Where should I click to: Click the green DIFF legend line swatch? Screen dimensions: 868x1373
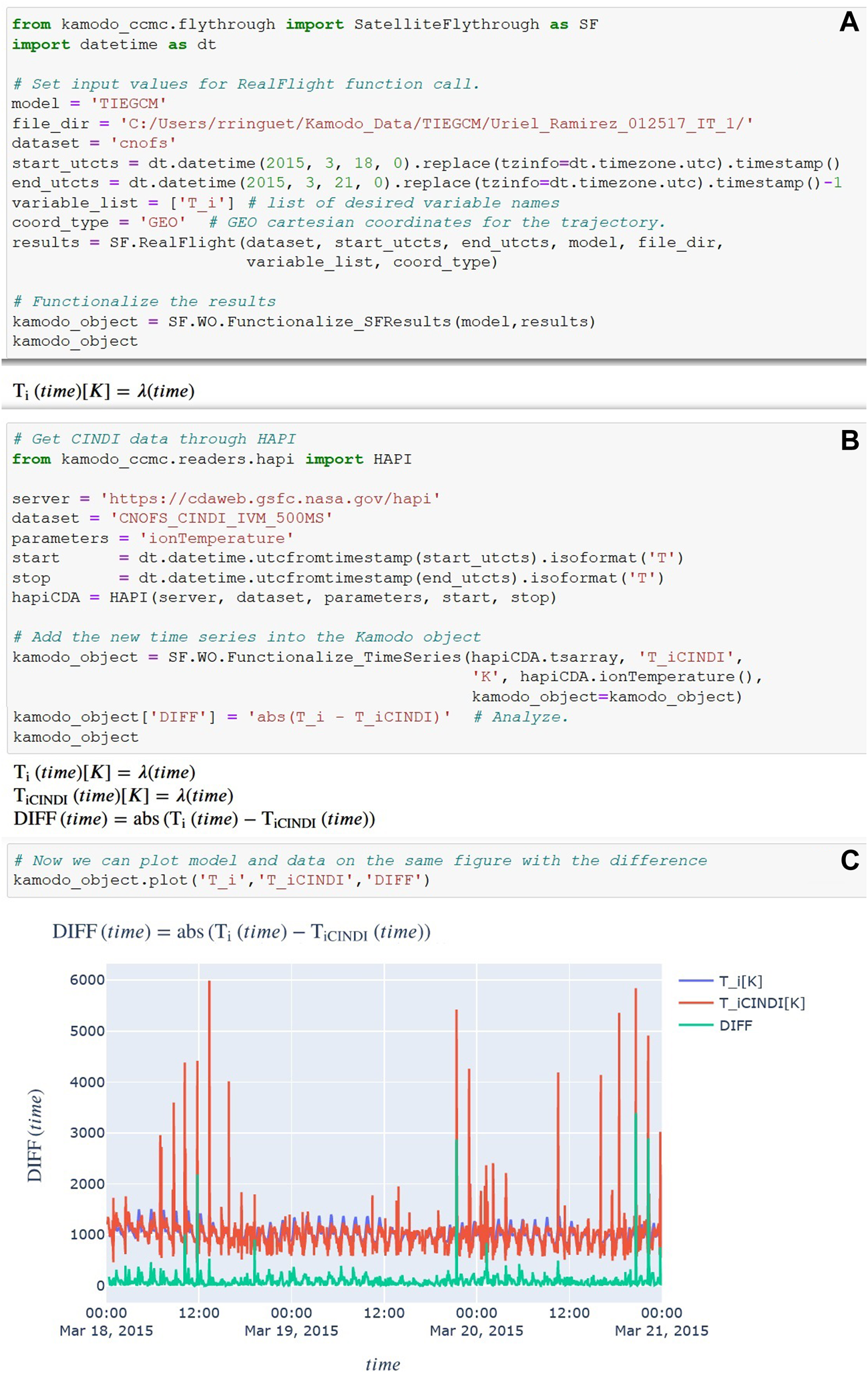[696, 1025]
